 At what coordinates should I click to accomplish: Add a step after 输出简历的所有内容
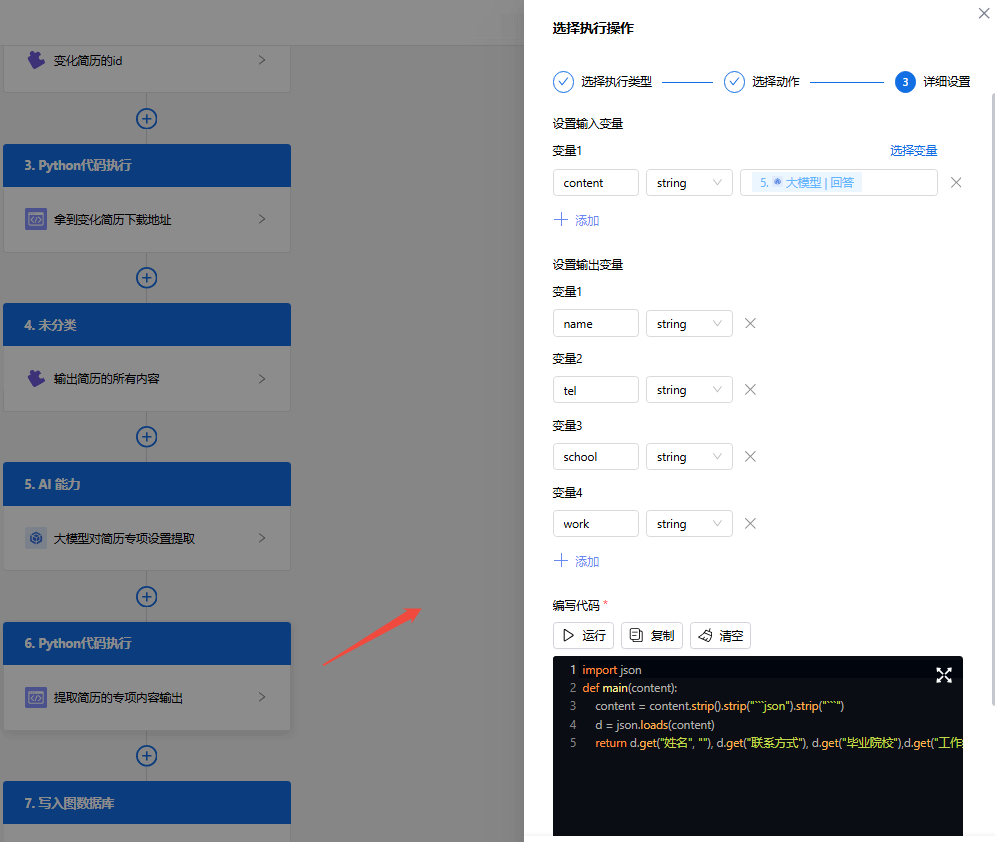147,437
